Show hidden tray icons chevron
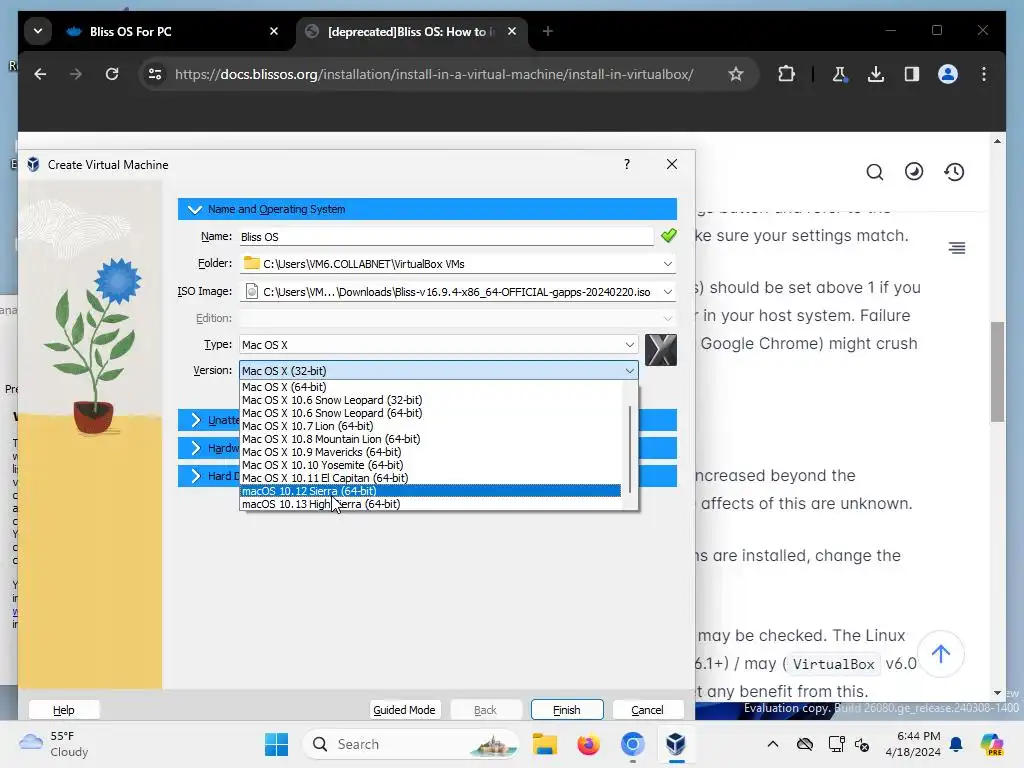This screenshot has height=768, width=1024. pyautogui.click(x=773, y=744)
